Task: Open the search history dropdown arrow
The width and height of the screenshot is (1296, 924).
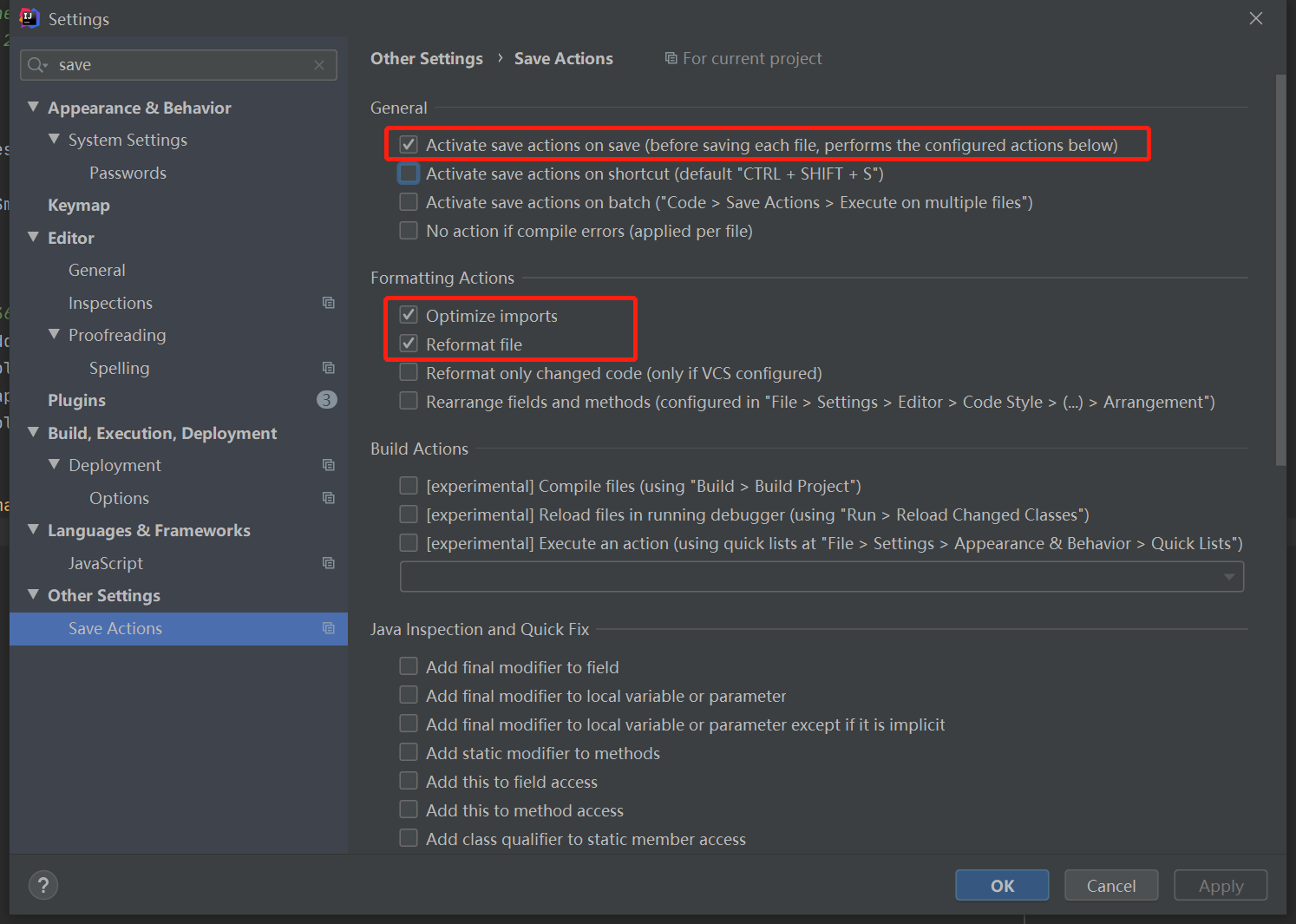Action: pyautogui.click(x=45, y=66)
